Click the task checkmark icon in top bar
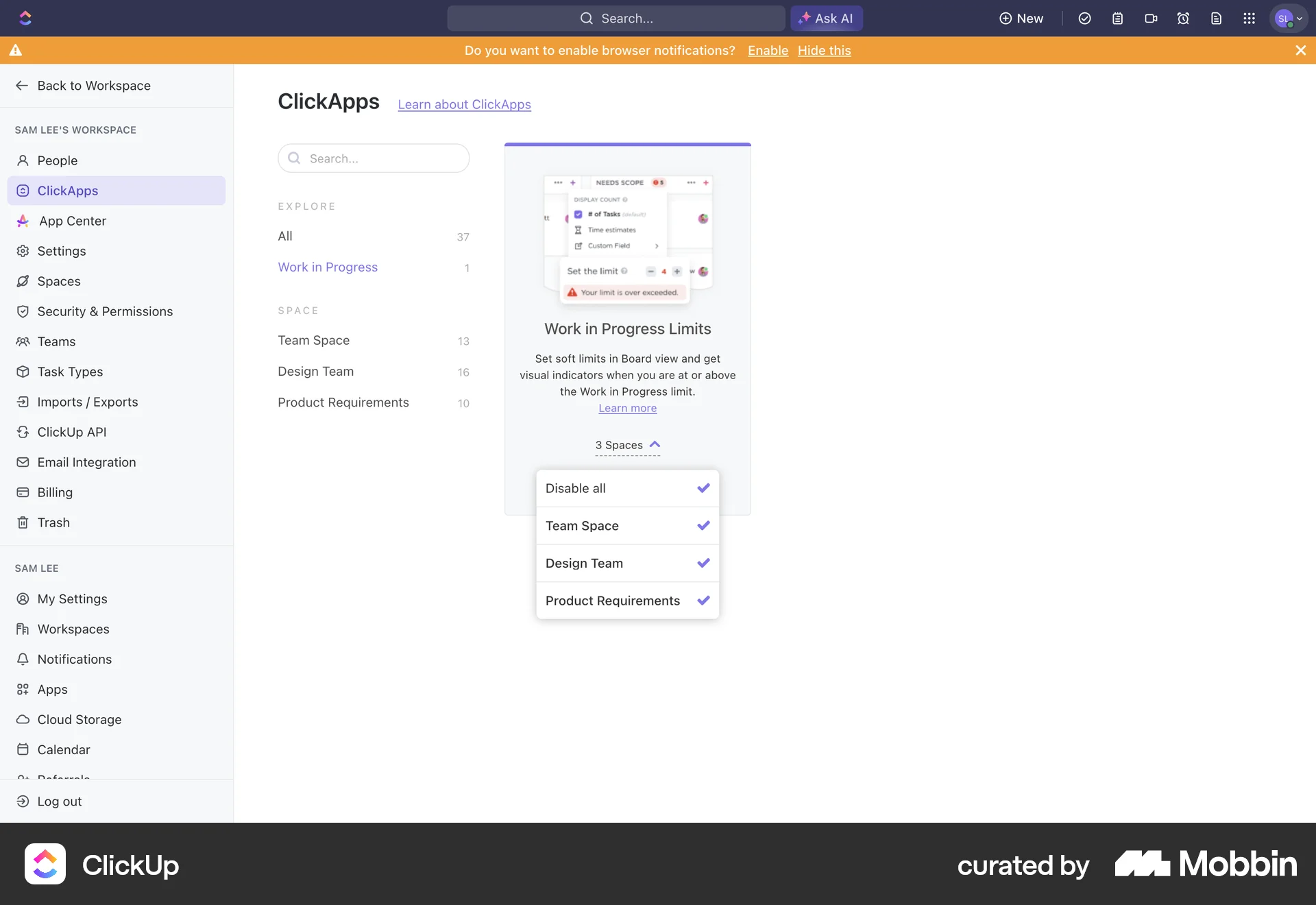The image size is (1316, 905). point(1085,19)
